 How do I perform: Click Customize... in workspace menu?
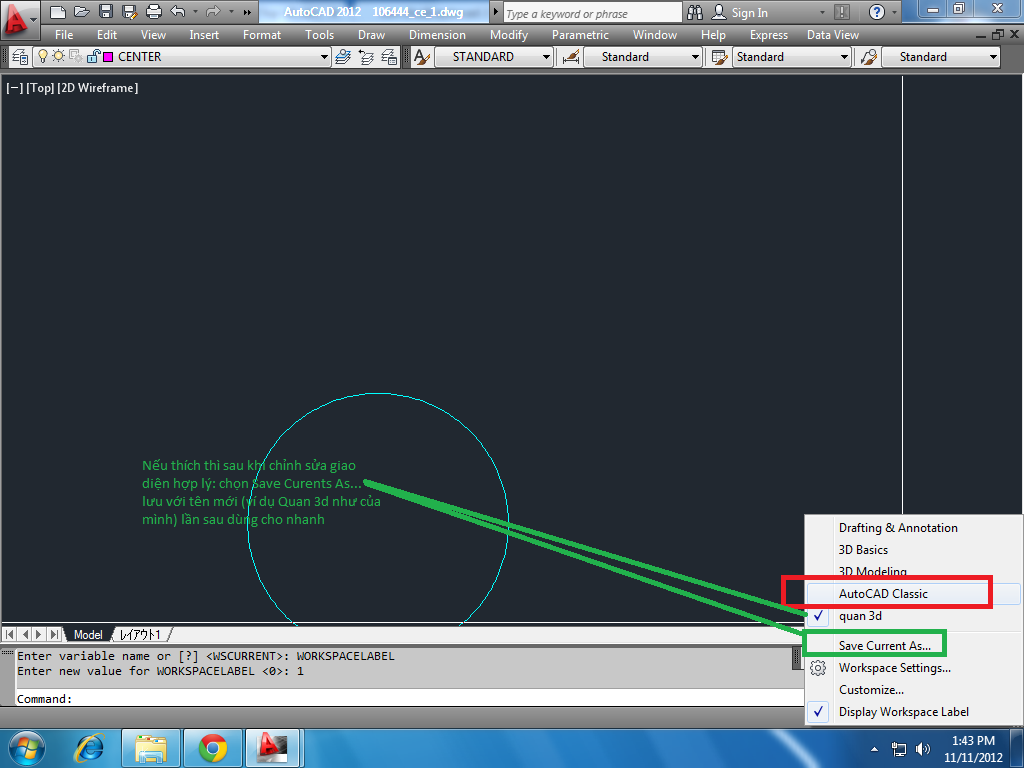pos(912,690)
